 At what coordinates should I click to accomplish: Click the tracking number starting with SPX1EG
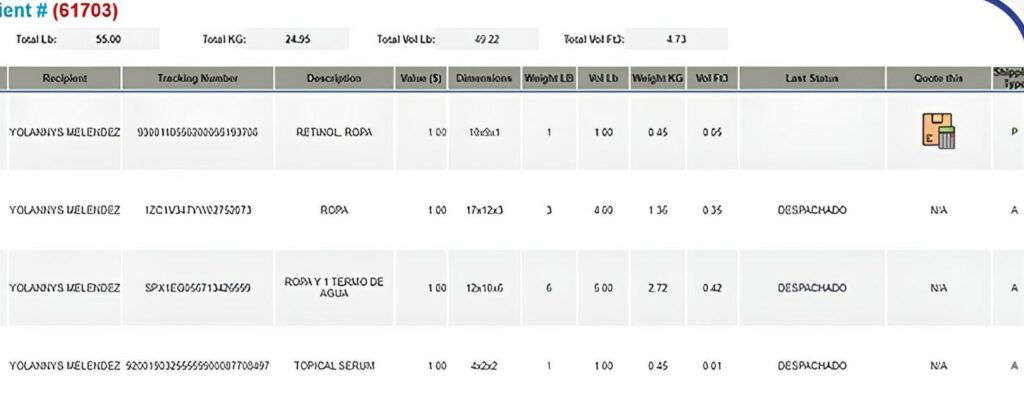[x=198, y=288]
